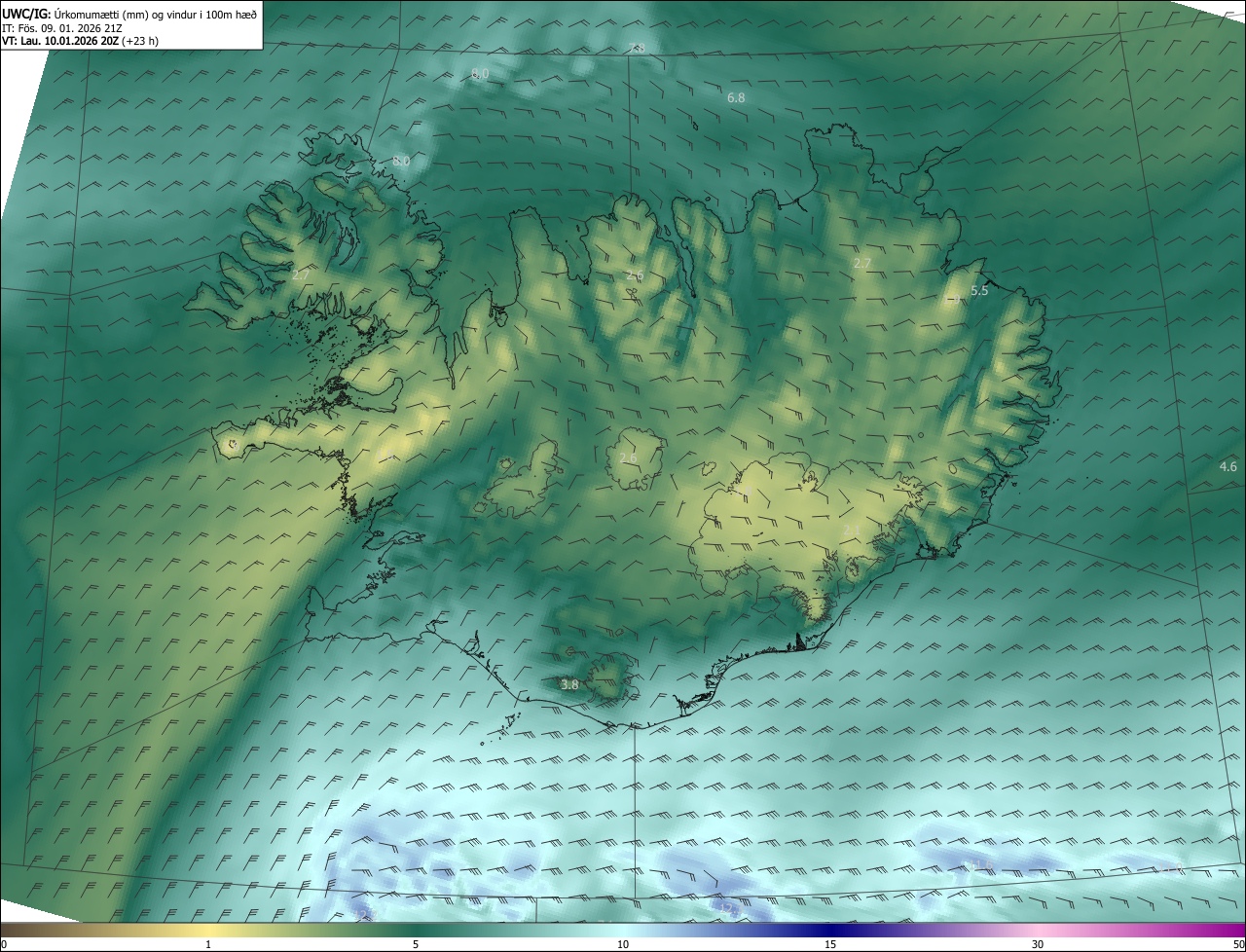Click the 5 tick on the color scale
Screen dimensions: 1246x952
coord(416,944)
